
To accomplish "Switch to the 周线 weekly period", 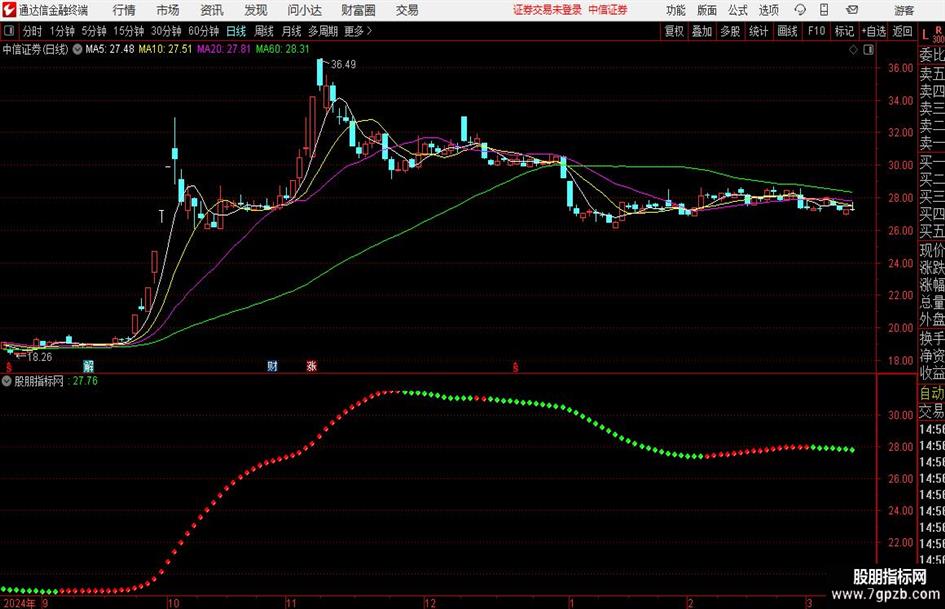I will pyautogui.click(x=264, y=31).
